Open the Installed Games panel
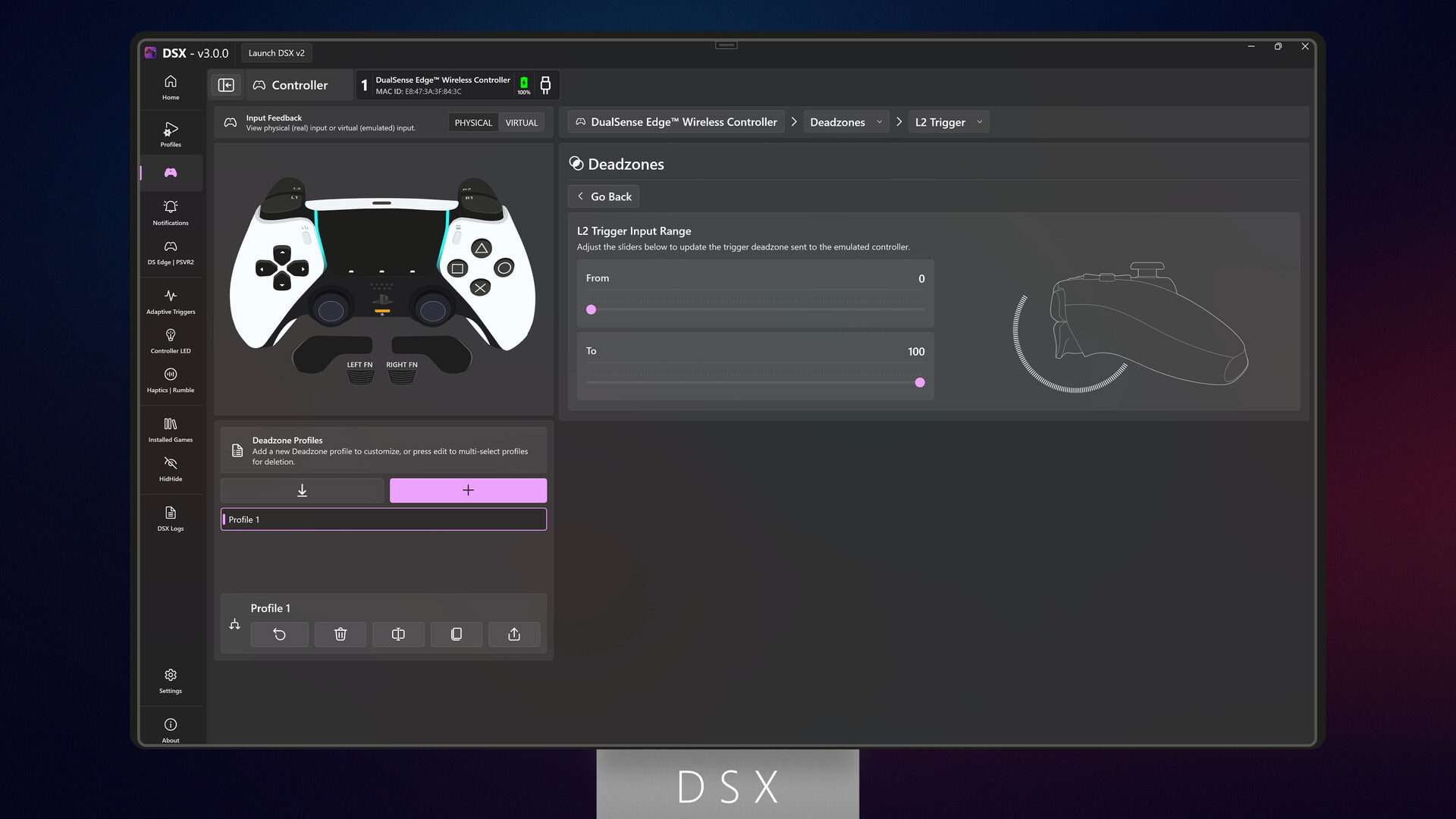Image resolution: width=1456 pixels, height=819 pixels. point(170,428)
